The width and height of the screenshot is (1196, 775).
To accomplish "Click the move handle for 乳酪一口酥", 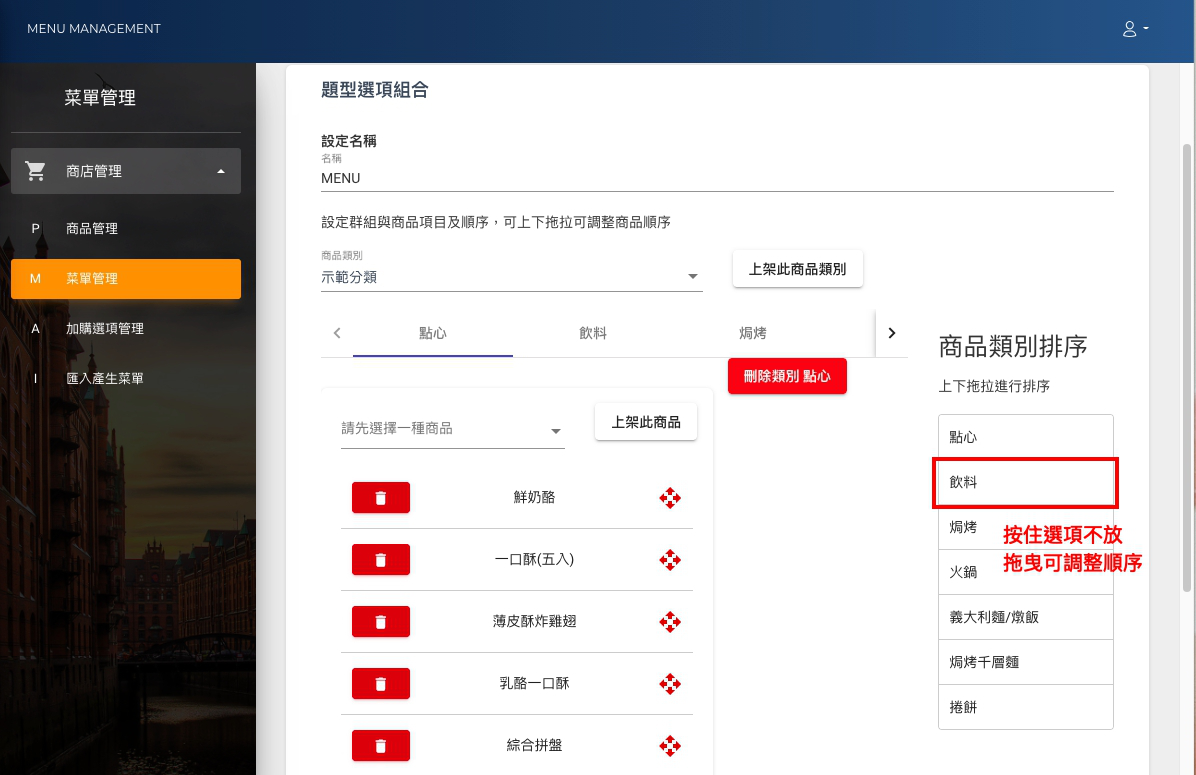I will 670,683.
